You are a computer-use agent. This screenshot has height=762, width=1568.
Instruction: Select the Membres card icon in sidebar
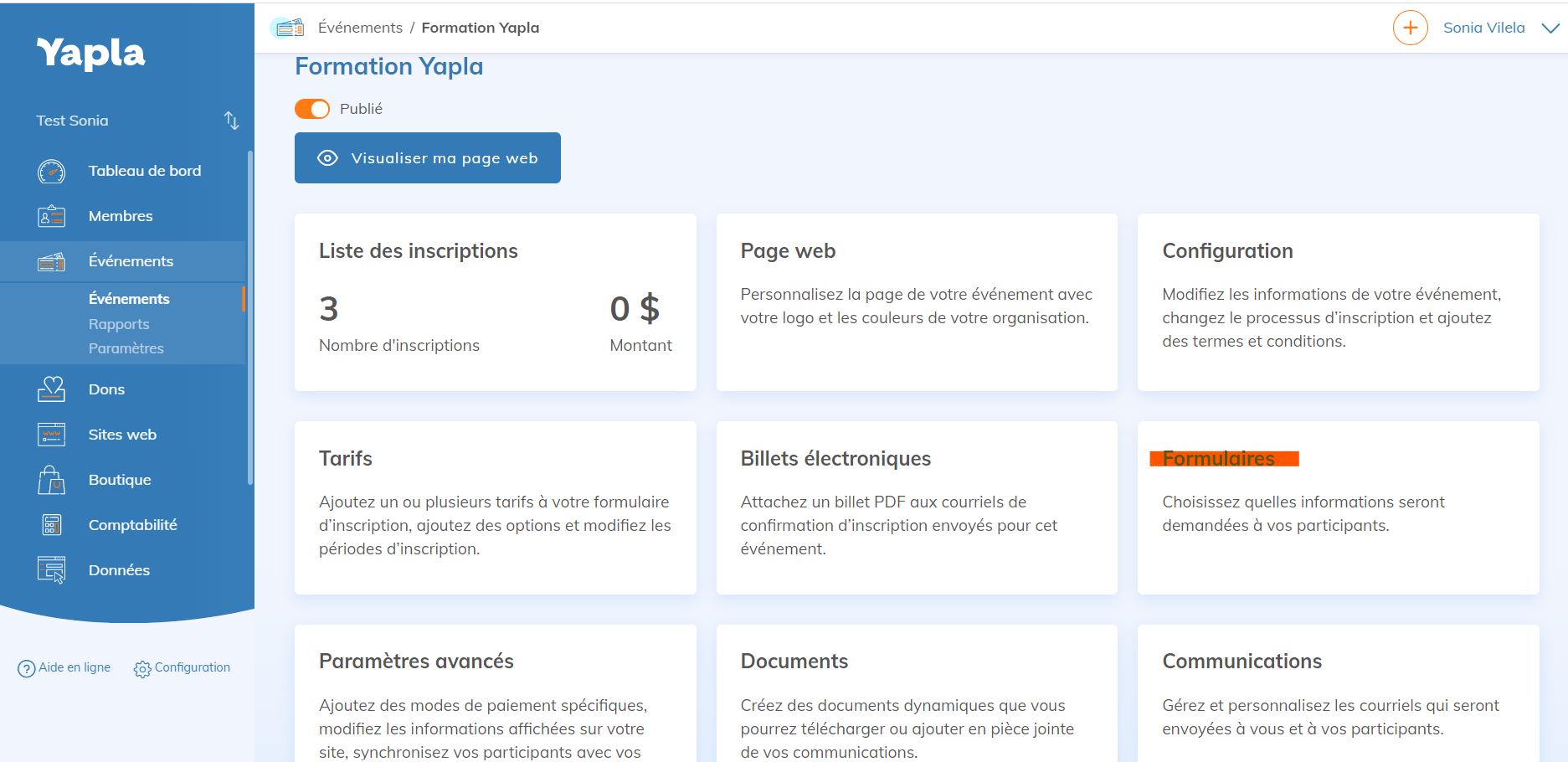(x=51, y=216)
